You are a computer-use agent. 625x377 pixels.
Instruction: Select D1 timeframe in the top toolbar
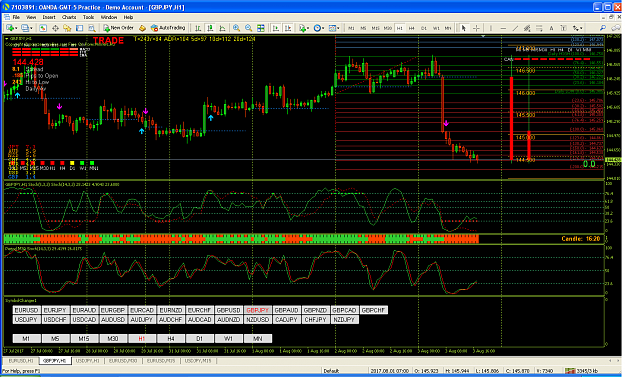[424, 28]
